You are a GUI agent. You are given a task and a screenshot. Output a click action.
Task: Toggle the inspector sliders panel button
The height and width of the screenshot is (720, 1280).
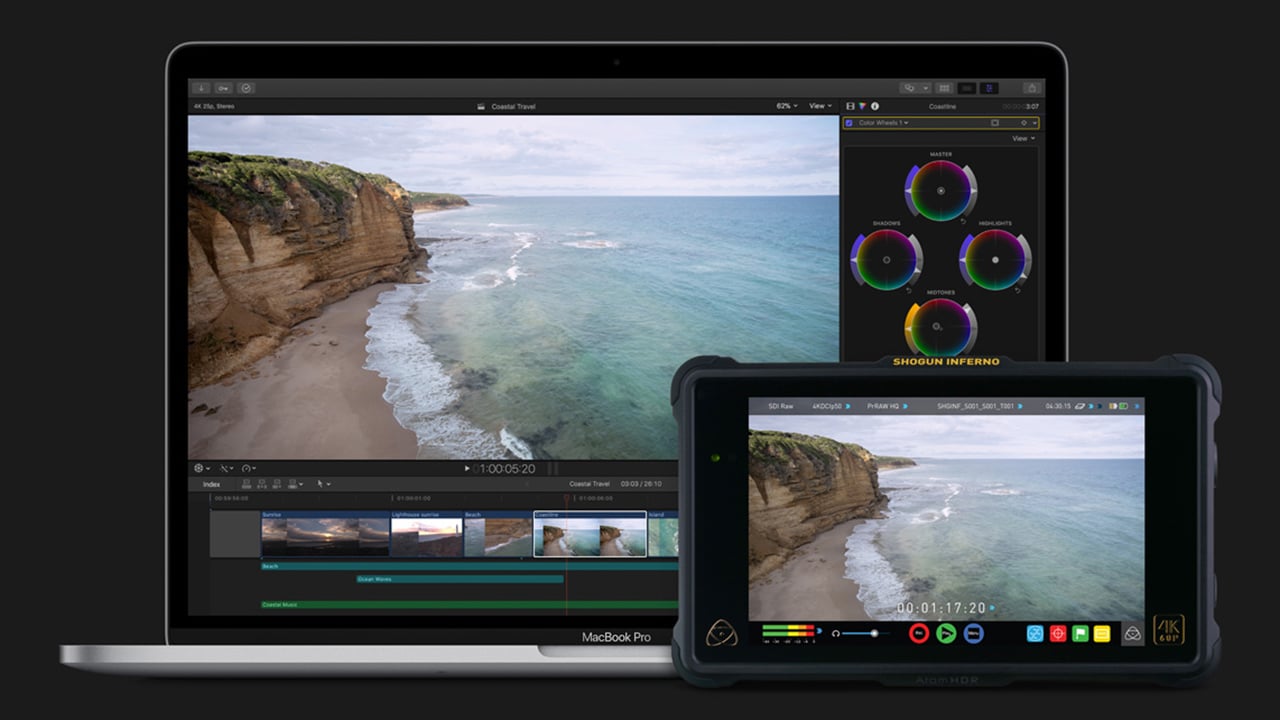tap(988, 88)
